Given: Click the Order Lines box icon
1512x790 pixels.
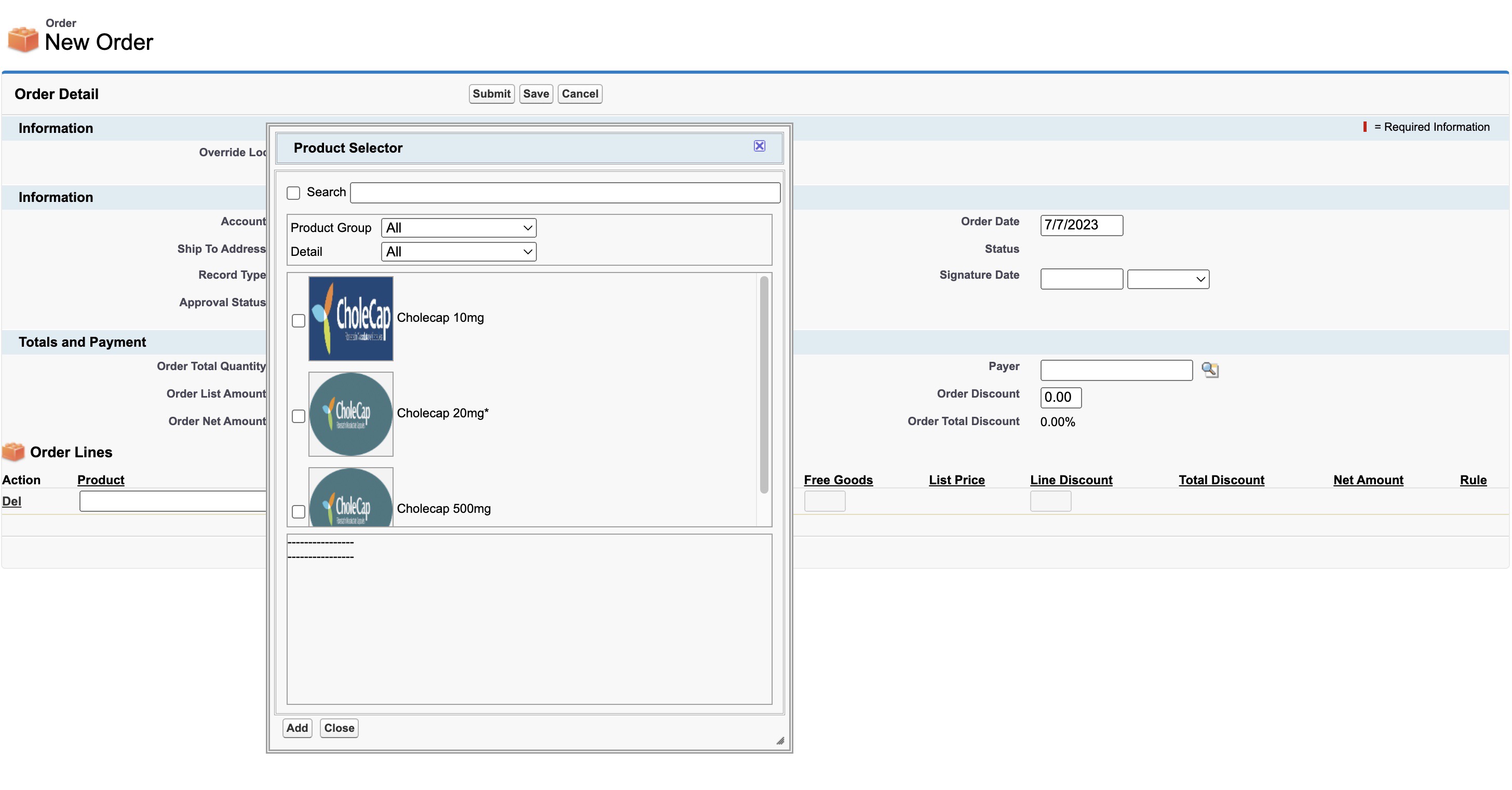Looking at the screenshot, I should coord(14,452).
